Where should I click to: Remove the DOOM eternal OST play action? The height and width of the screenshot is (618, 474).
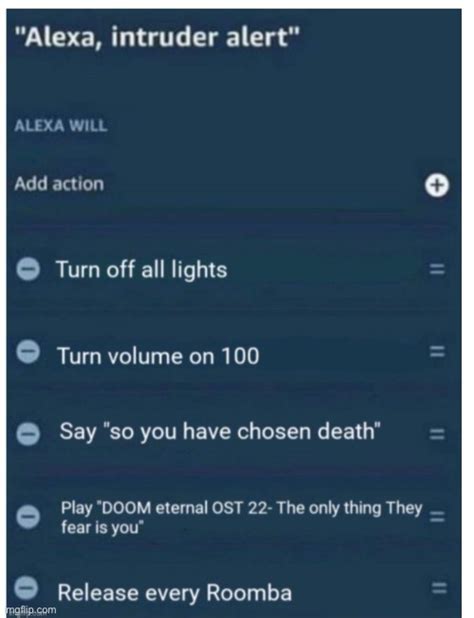[28, 516]
